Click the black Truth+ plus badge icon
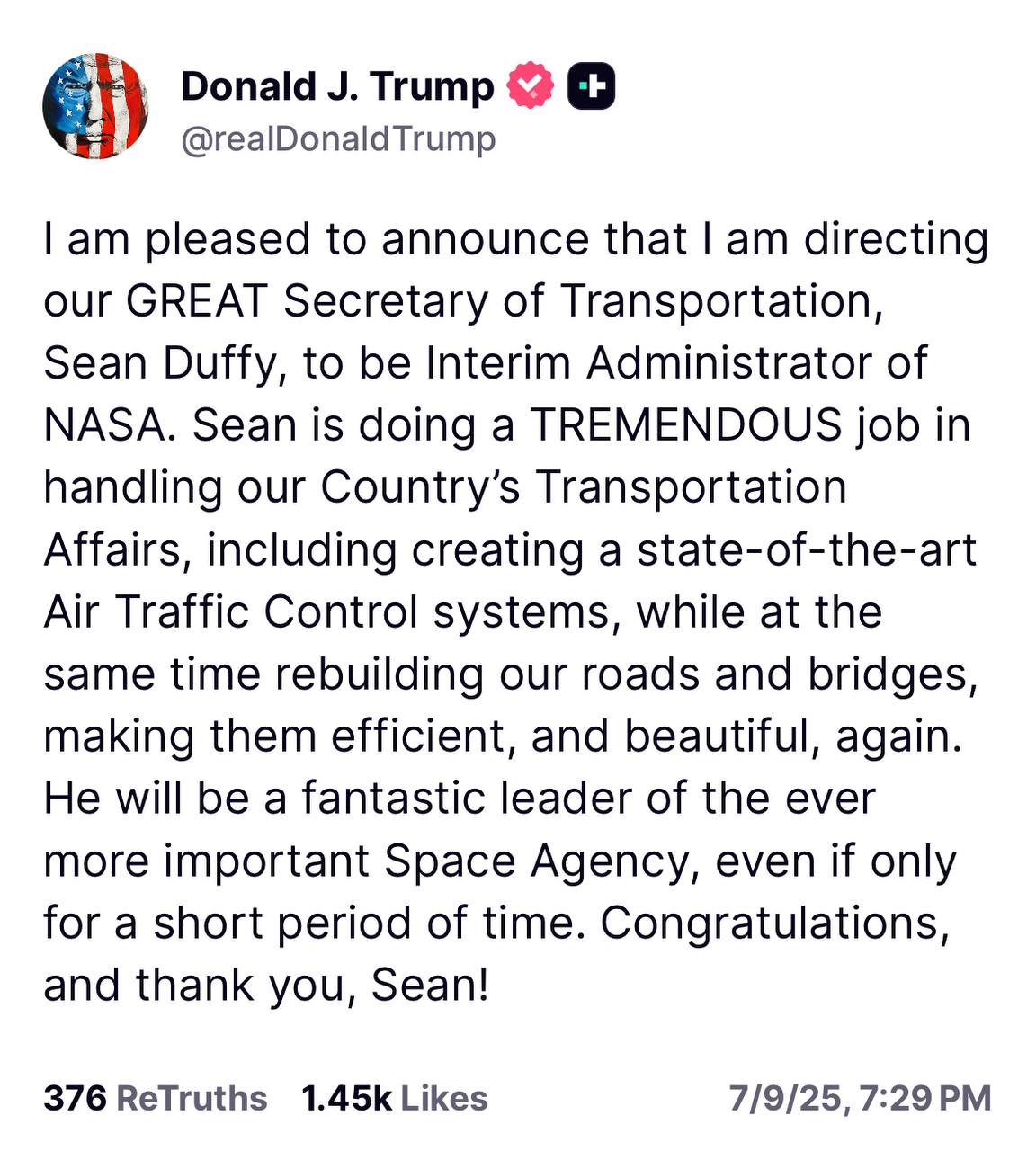1036x1151 pixels. pos(592,86)
